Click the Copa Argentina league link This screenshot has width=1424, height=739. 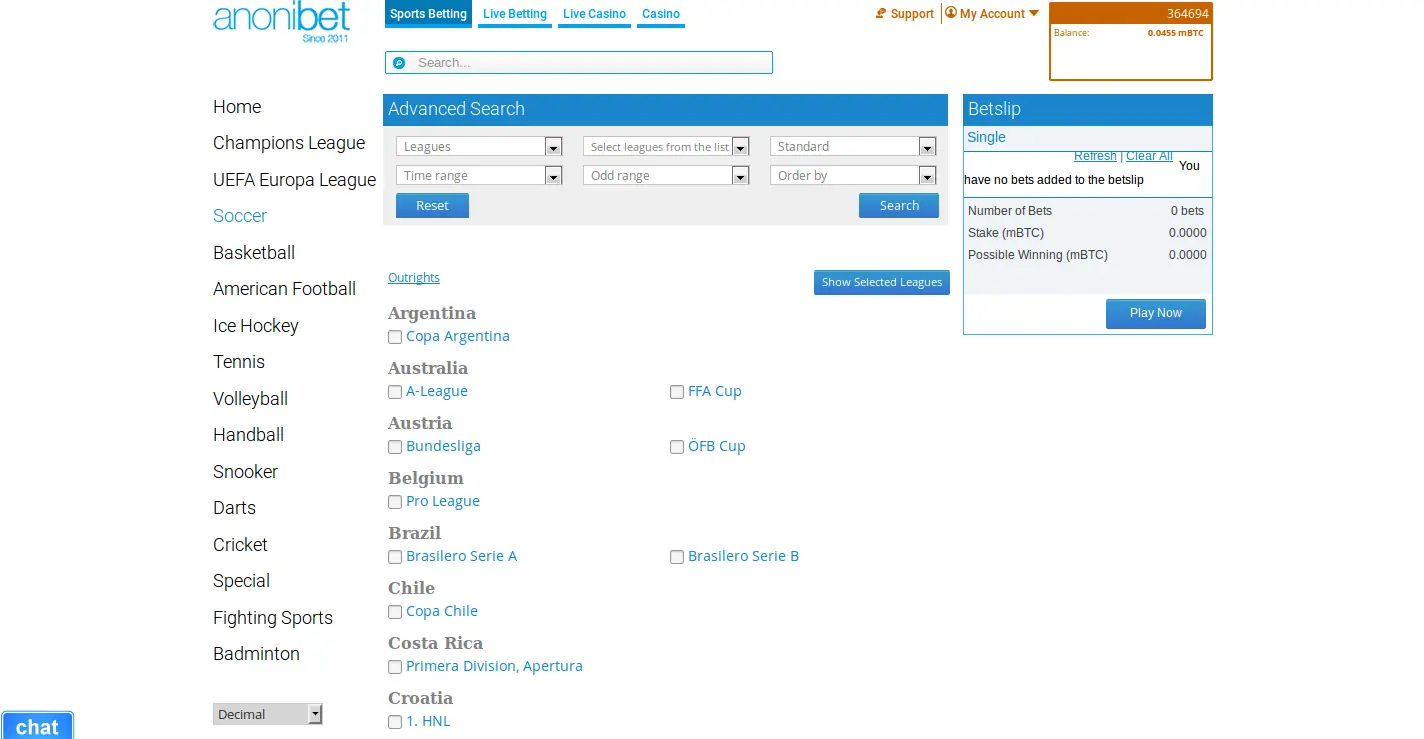(458, 337)
